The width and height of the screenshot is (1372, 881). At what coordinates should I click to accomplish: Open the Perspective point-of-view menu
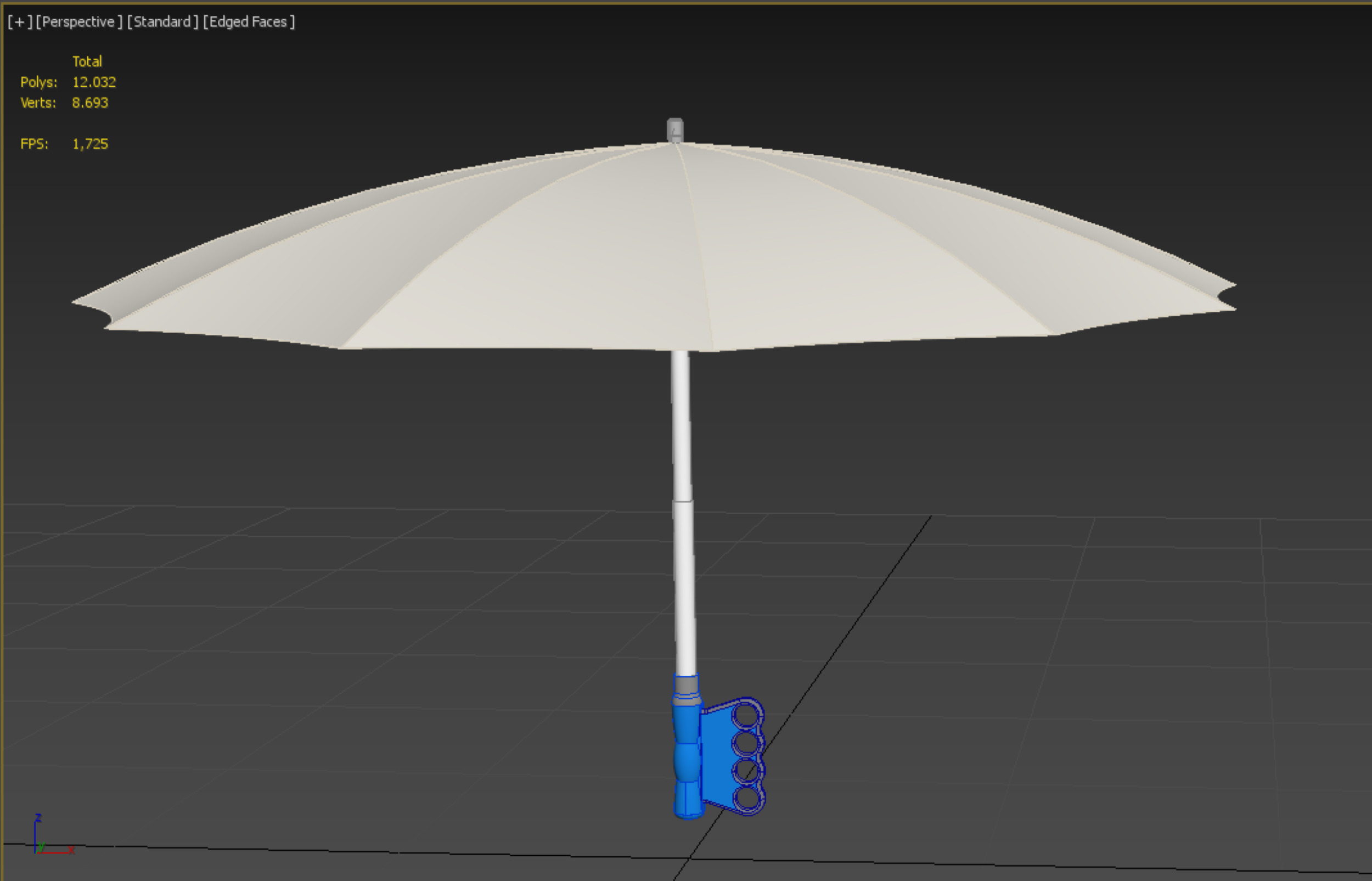click(x=79, y=22)
